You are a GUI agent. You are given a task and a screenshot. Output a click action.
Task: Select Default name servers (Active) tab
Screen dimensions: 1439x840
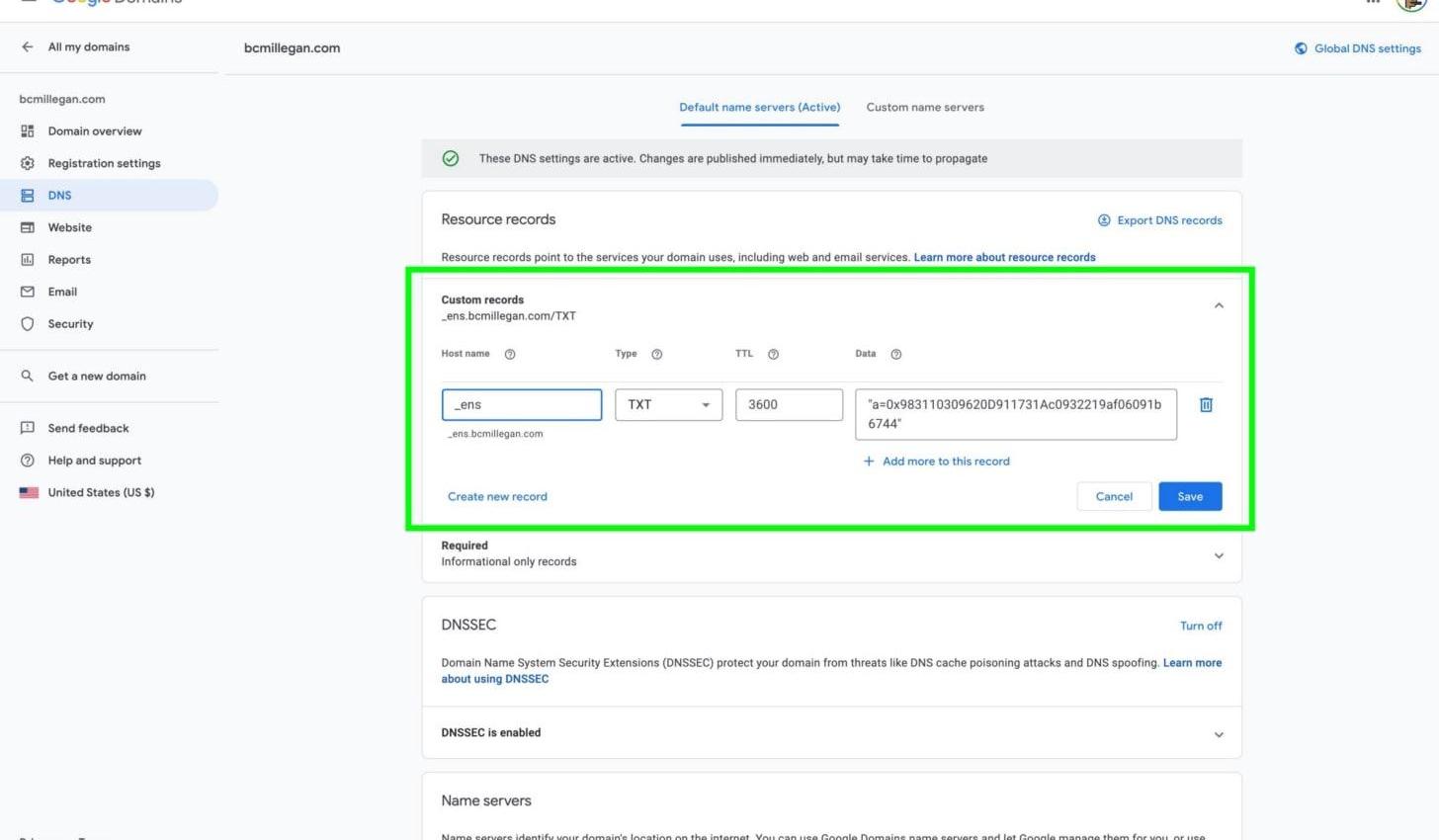click(759, 108)
